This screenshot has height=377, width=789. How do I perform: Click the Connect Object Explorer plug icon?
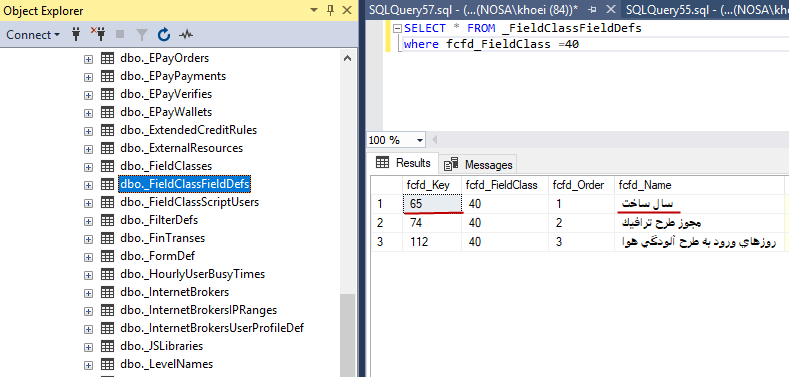(x=76, y=35)
